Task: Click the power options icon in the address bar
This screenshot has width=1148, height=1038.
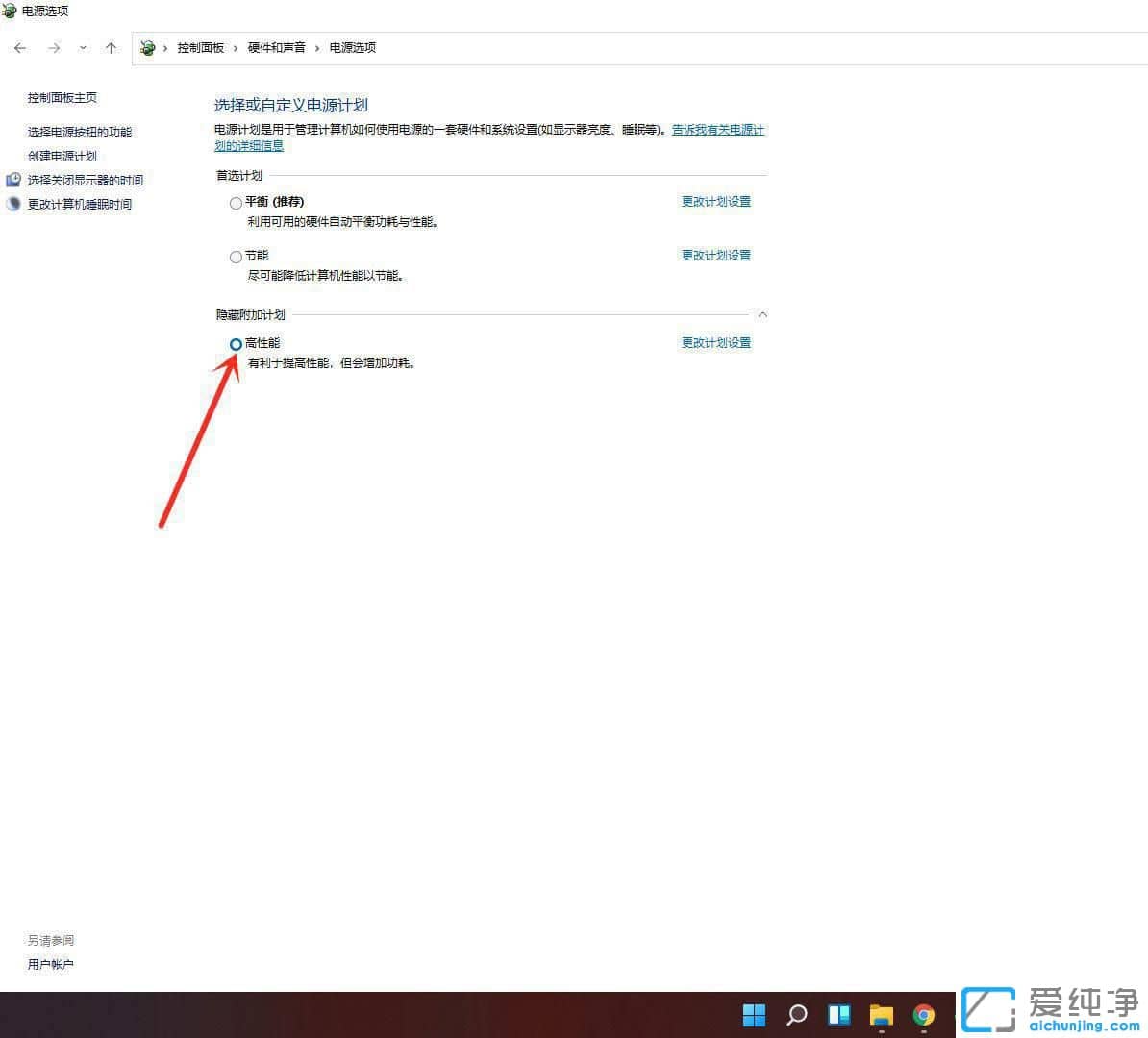Action: [x=147, y=47]
